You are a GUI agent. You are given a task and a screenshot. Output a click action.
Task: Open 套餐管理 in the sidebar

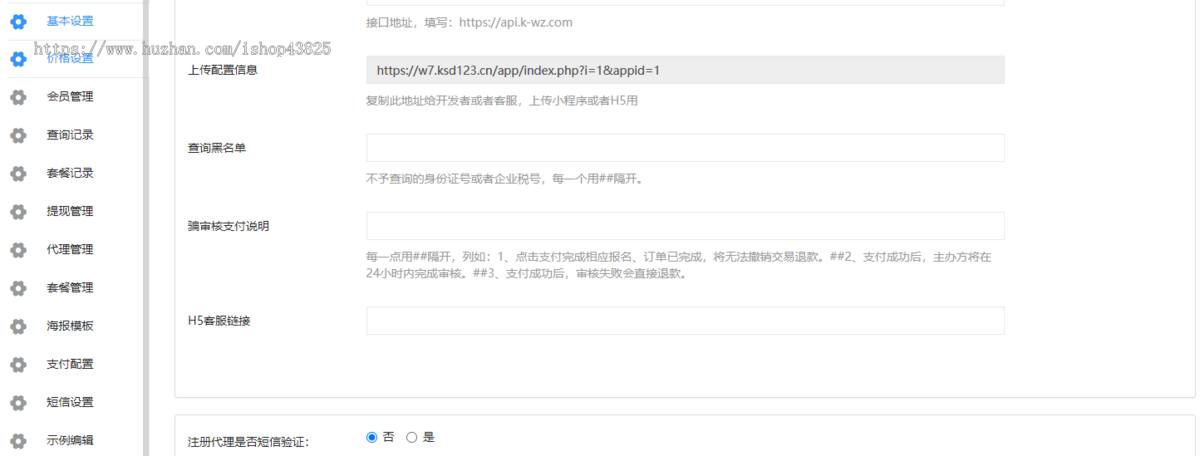click(70, 288)
